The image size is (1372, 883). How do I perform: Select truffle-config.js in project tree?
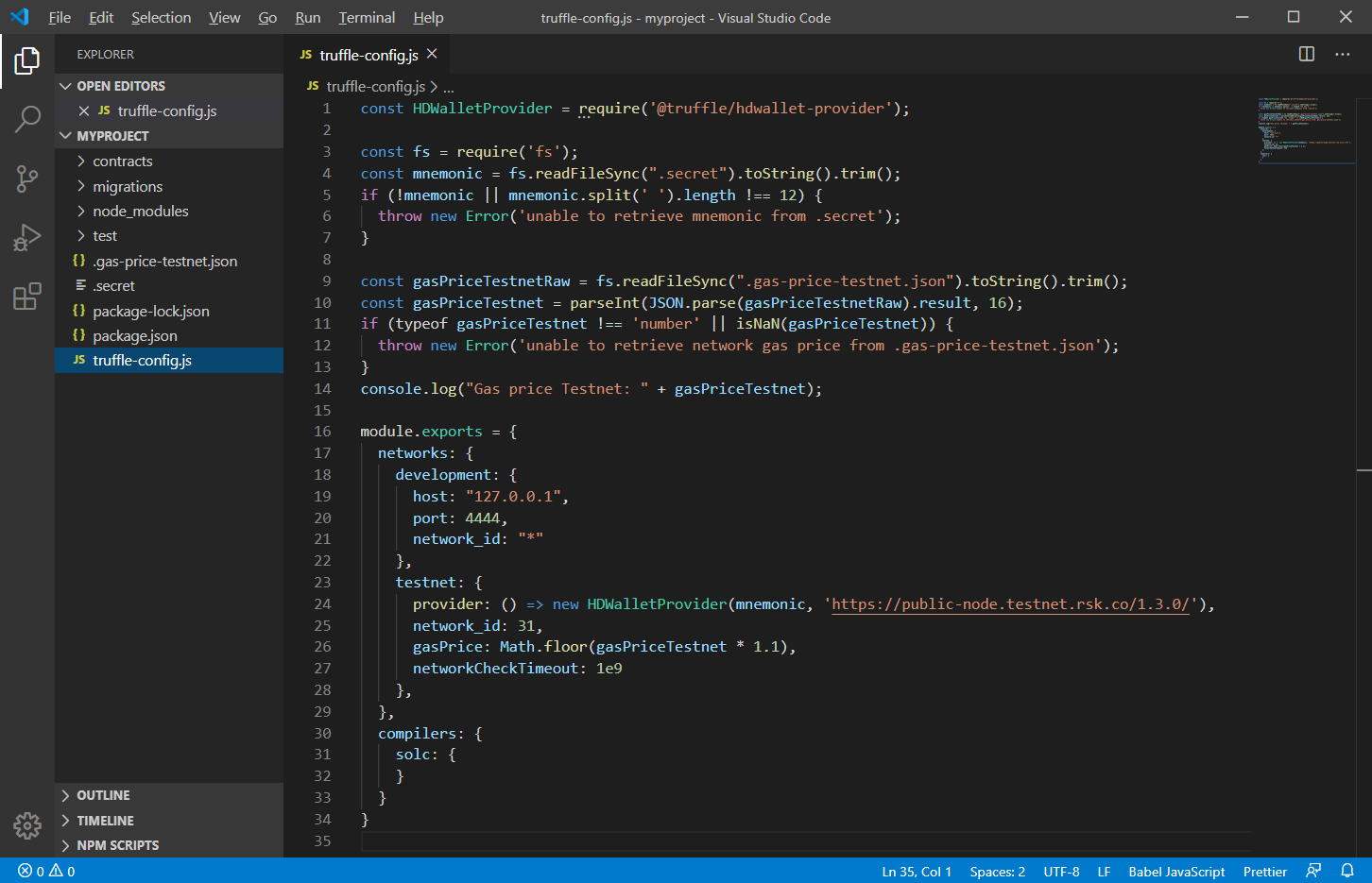169,360
